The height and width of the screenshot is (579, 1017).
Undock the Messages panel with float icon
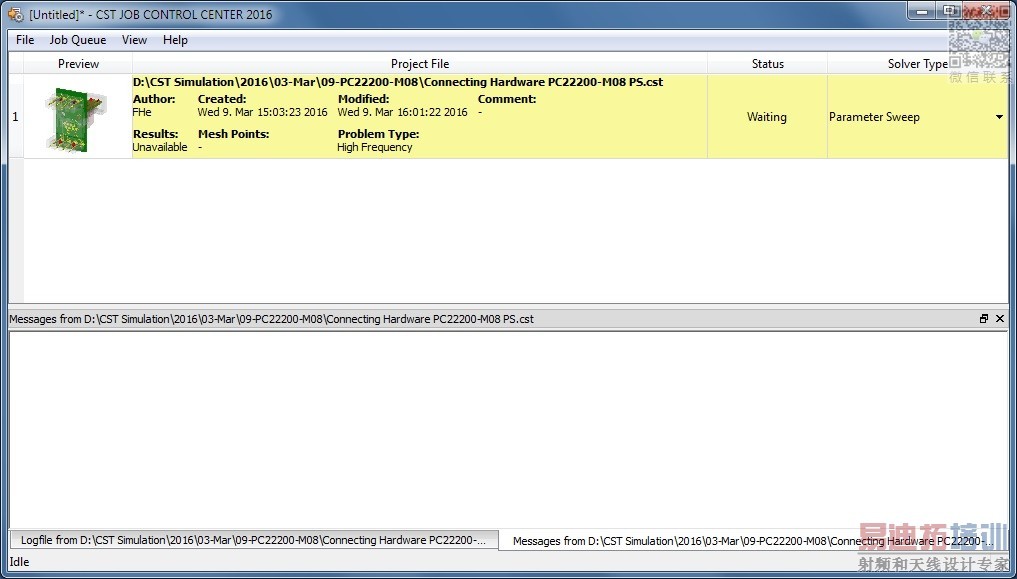[984, 319]
